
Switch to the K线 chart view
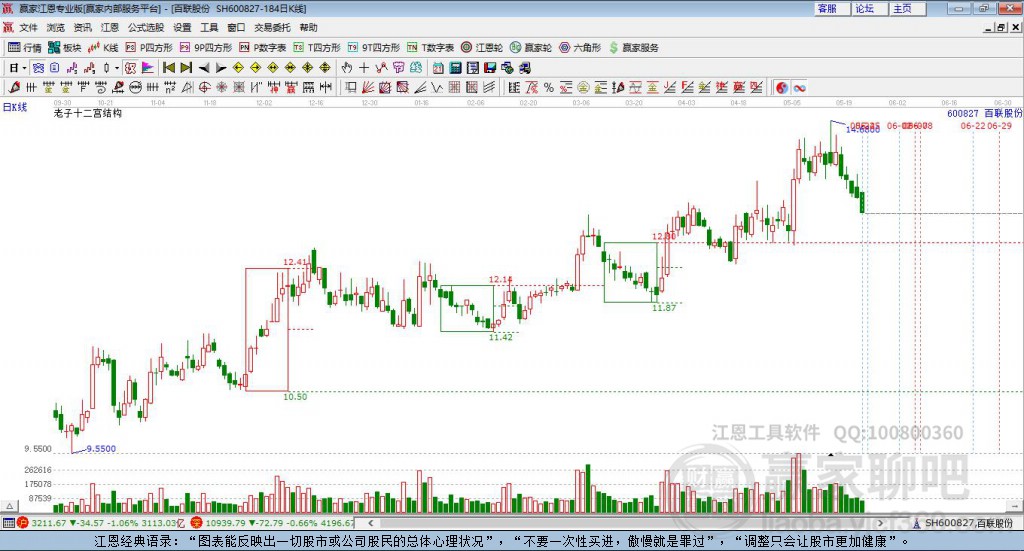(x=103, y=48)
